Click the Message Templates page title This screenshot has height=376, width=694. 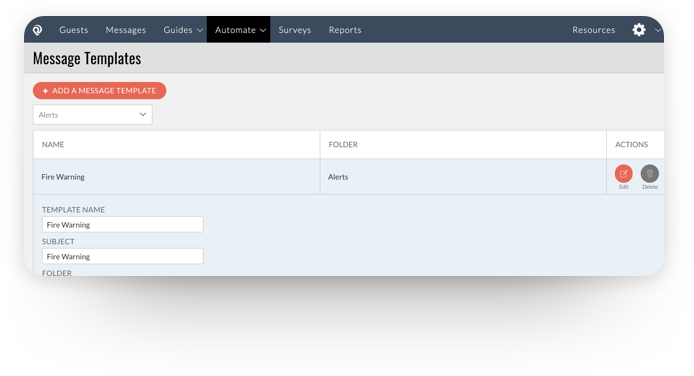tap(87, 58)
